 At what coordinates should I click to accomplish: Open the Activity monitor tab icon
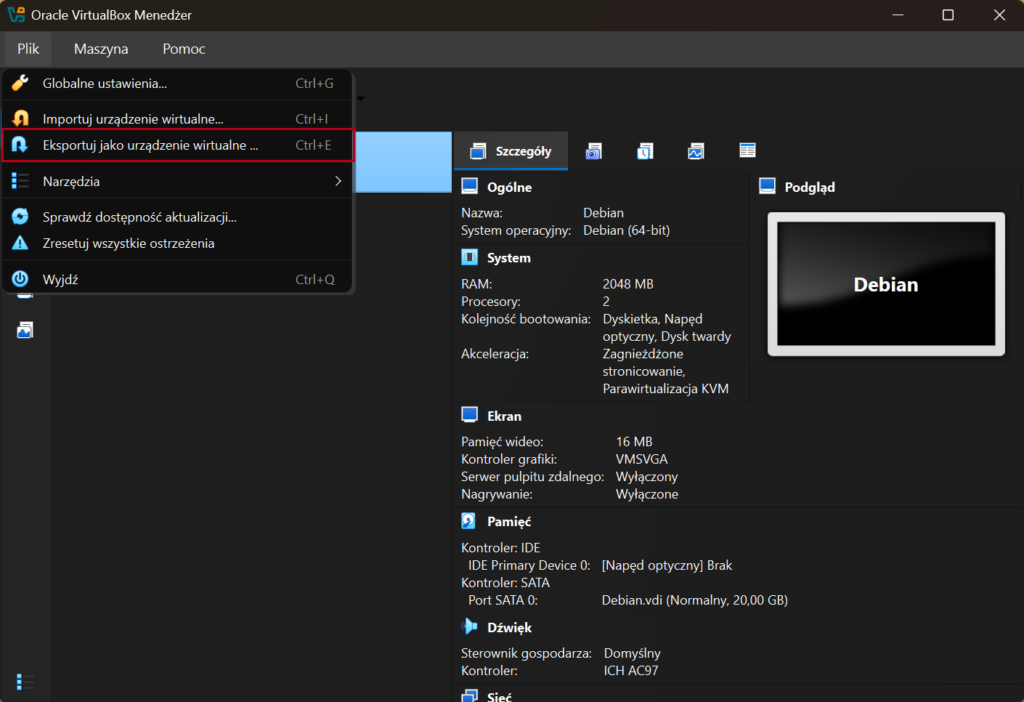(696, 151)
